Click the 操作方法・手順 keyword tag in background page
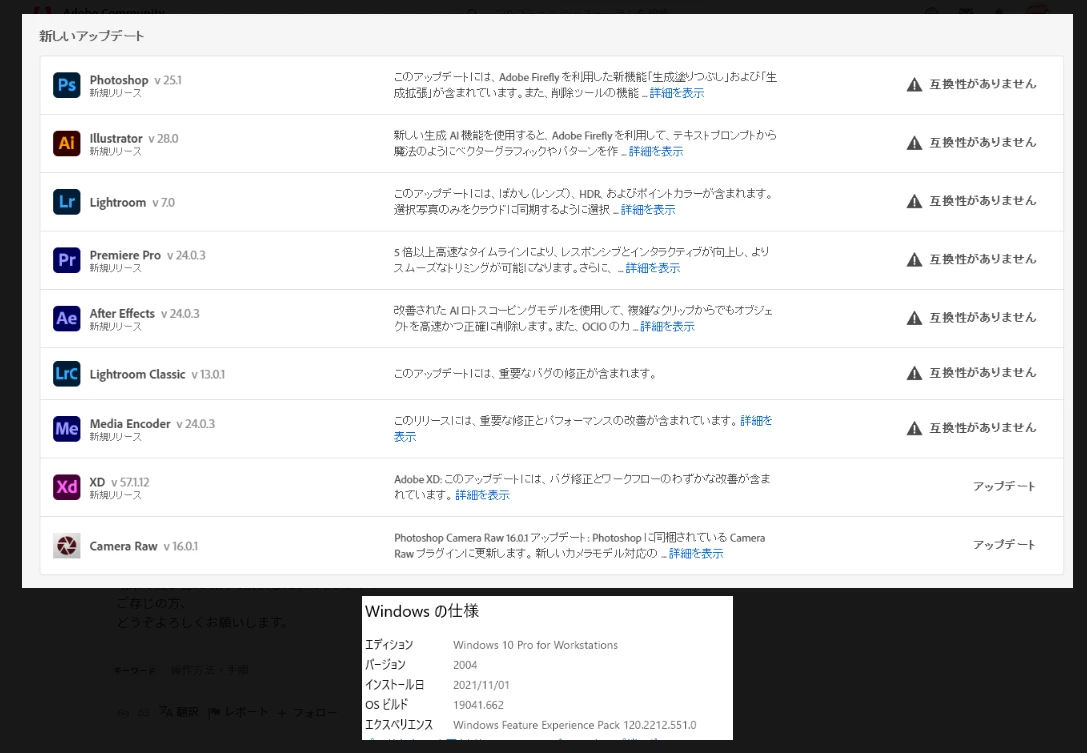The image size is (1087, 753). [209, 670]
